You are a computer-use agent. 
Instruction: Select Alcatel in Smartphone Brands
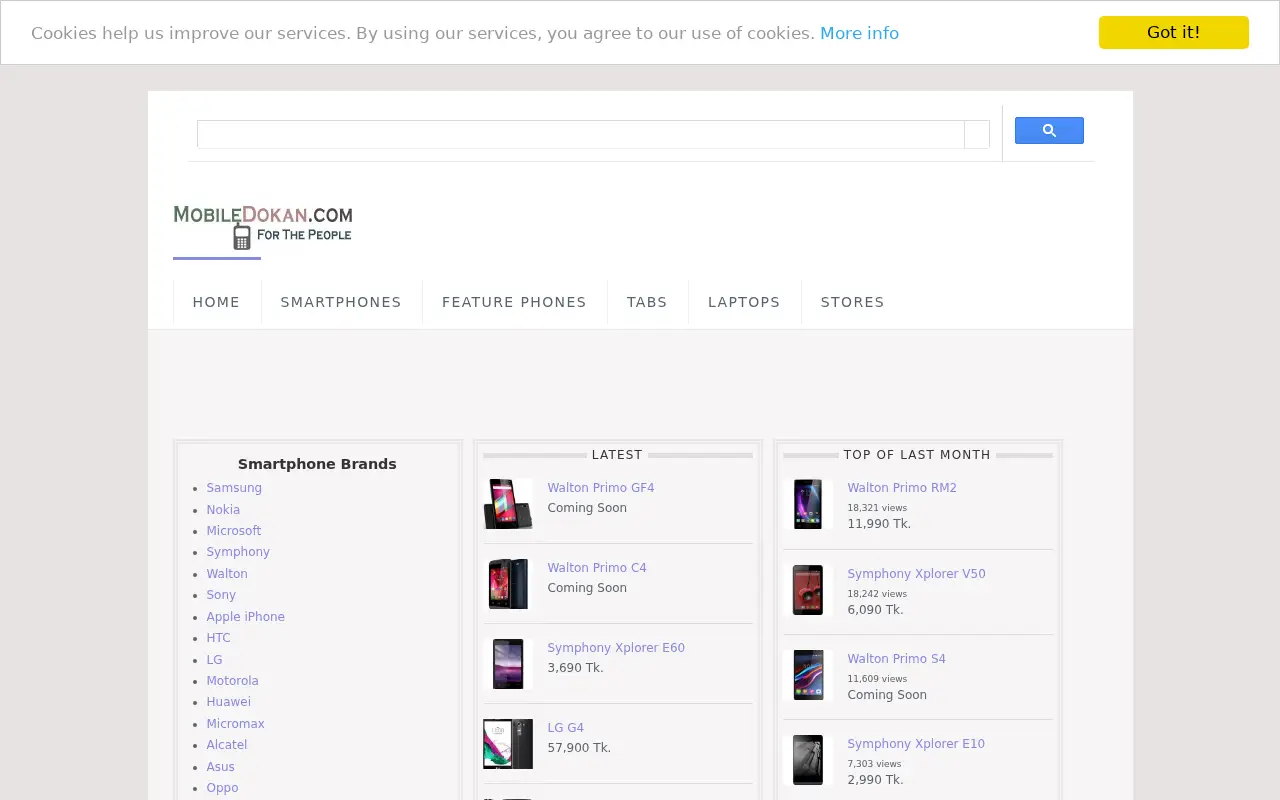pos(227,745)
